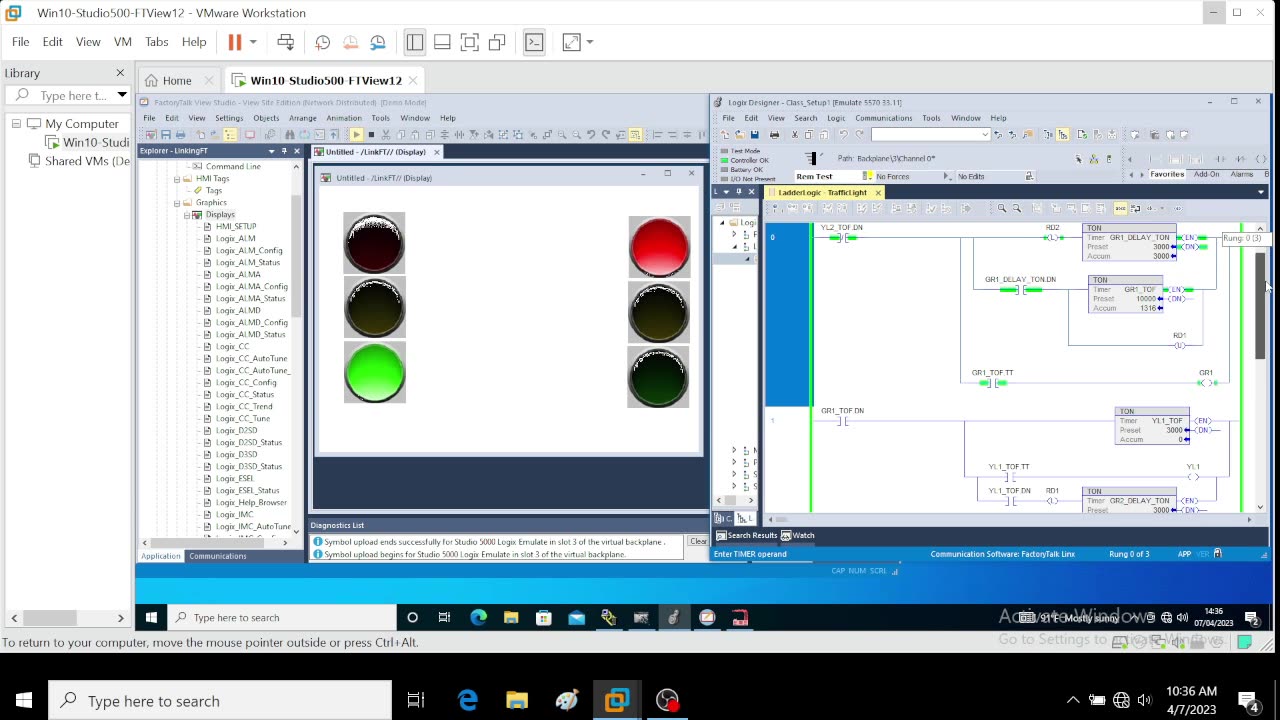Zoom in on ladder editor

tap(1001, 208)
